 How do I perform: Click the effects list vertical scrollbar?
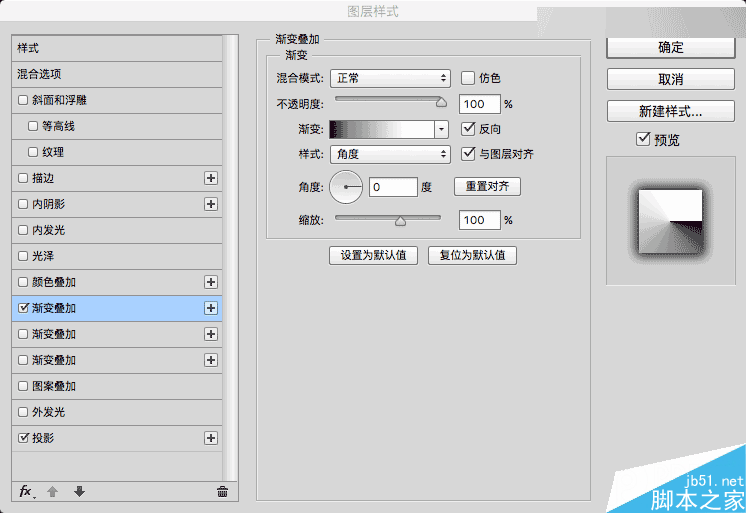point(231,257)
